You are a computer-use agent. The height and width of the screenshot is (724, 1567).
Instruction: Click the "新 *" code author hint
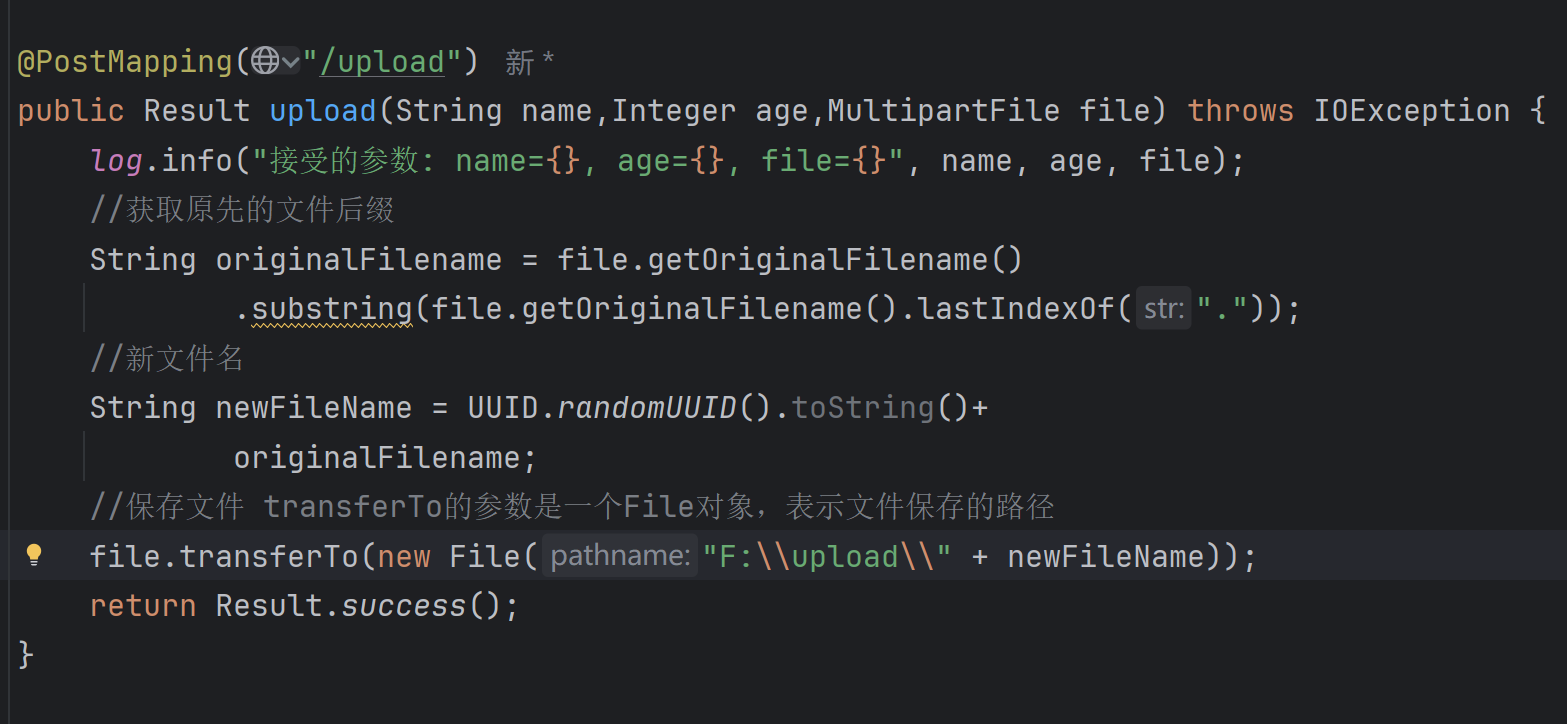[530, 63]
